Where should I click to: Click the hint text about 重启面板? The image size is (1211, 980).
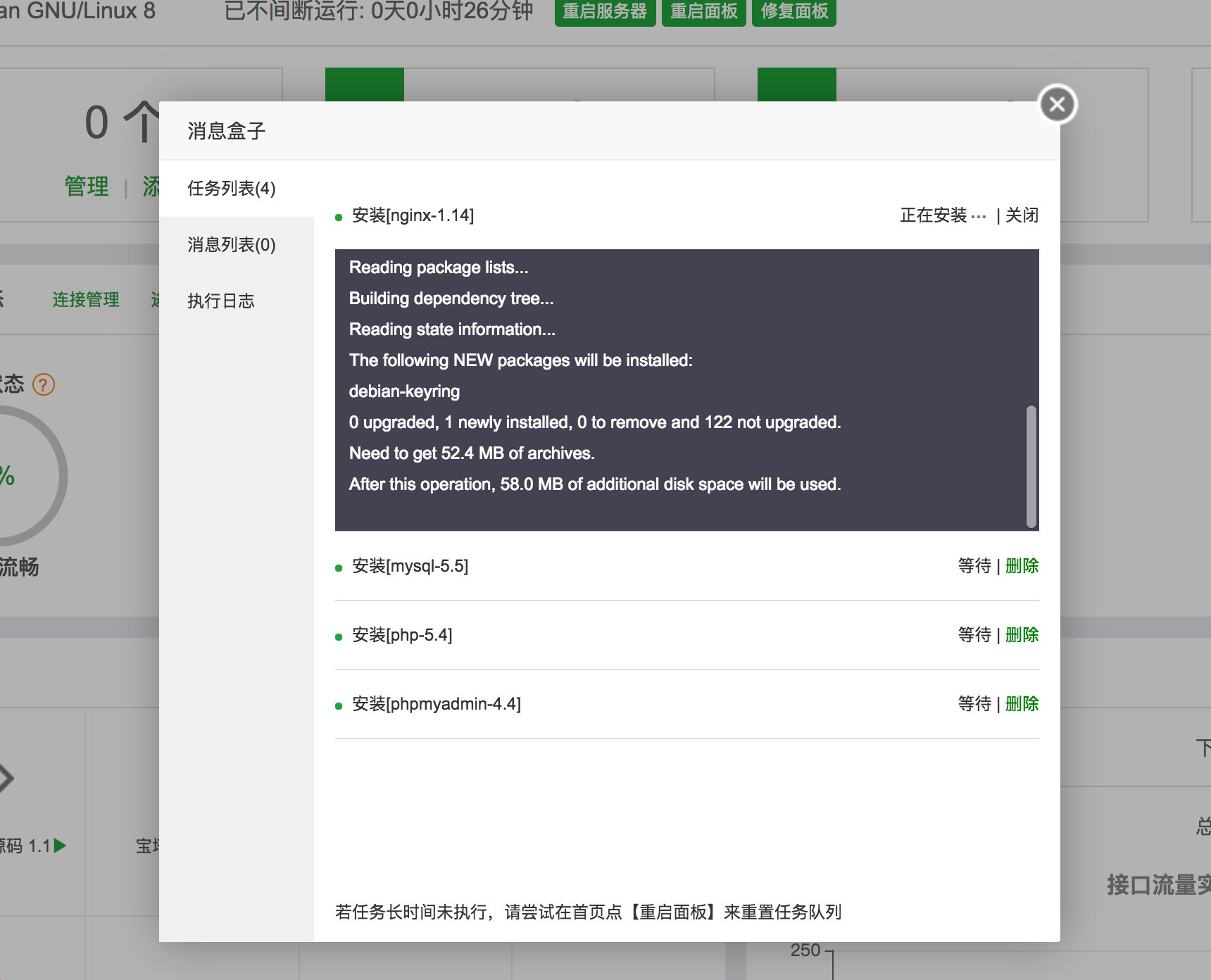(588, 912)
